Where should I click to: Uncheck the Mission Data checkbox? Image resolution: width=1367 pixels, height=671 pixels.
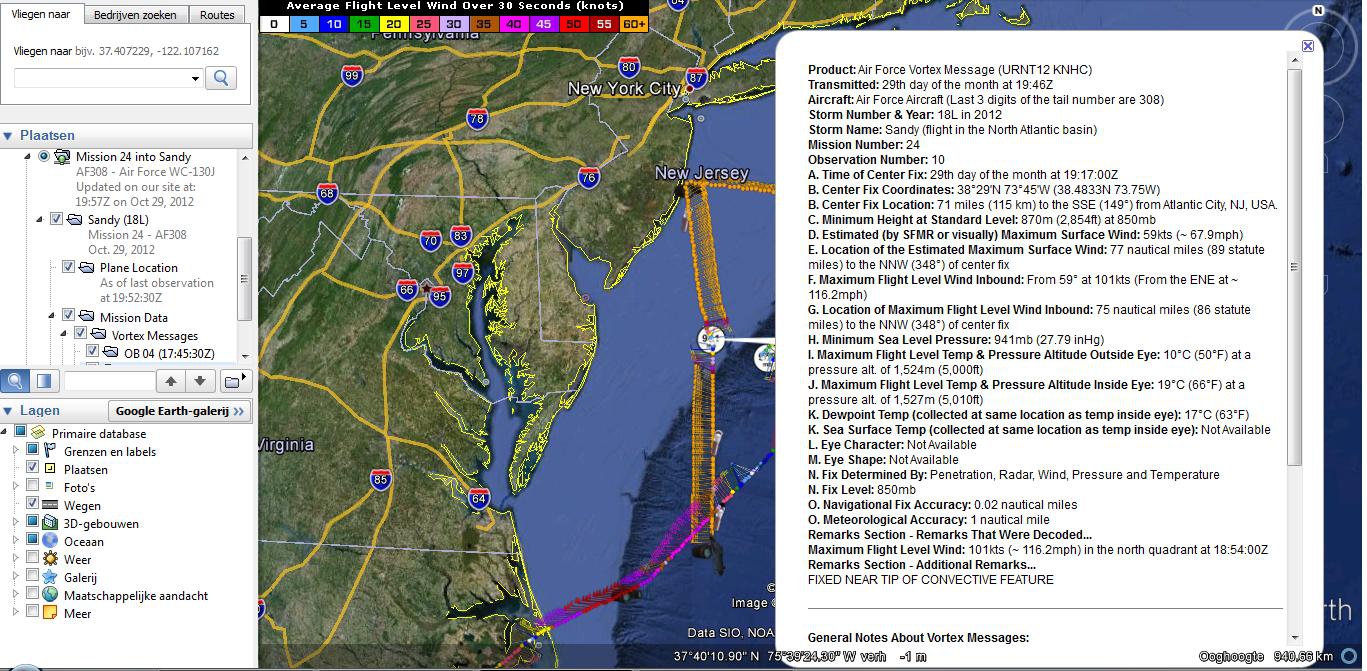69,317
